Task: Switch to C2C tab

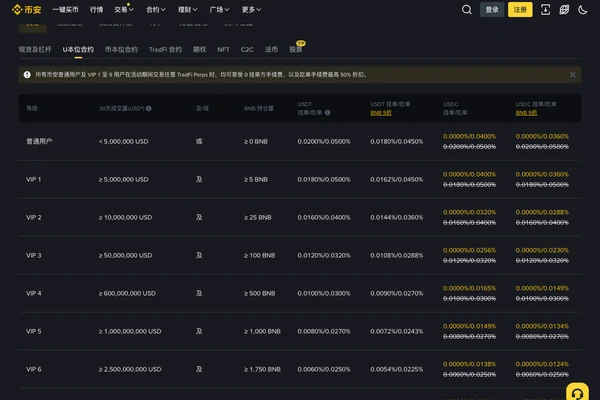Action: point(247,49)
